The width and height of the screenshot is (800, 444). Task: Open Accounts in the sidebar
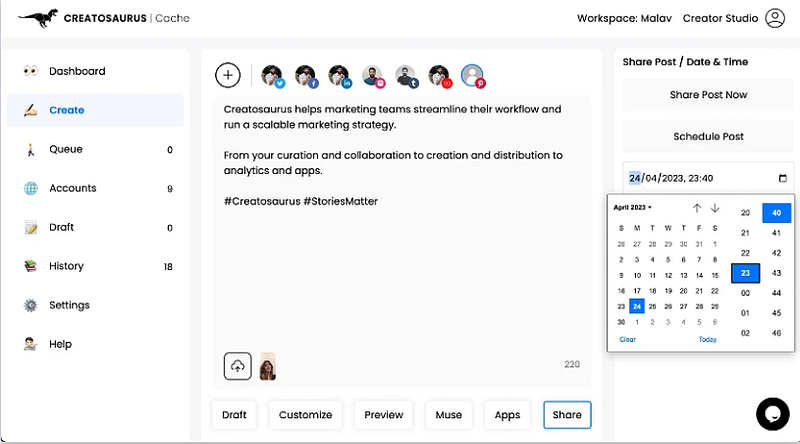pos(95,188)
